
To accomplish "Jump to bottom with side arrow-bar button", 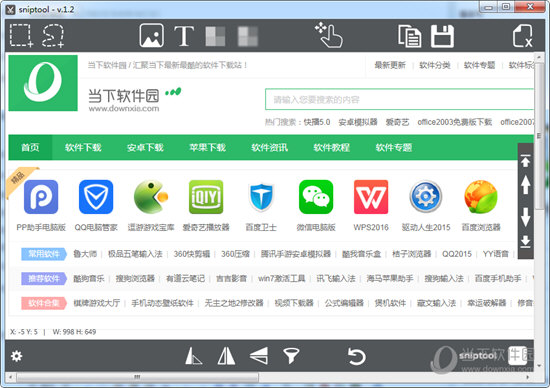I will [525, 241].
